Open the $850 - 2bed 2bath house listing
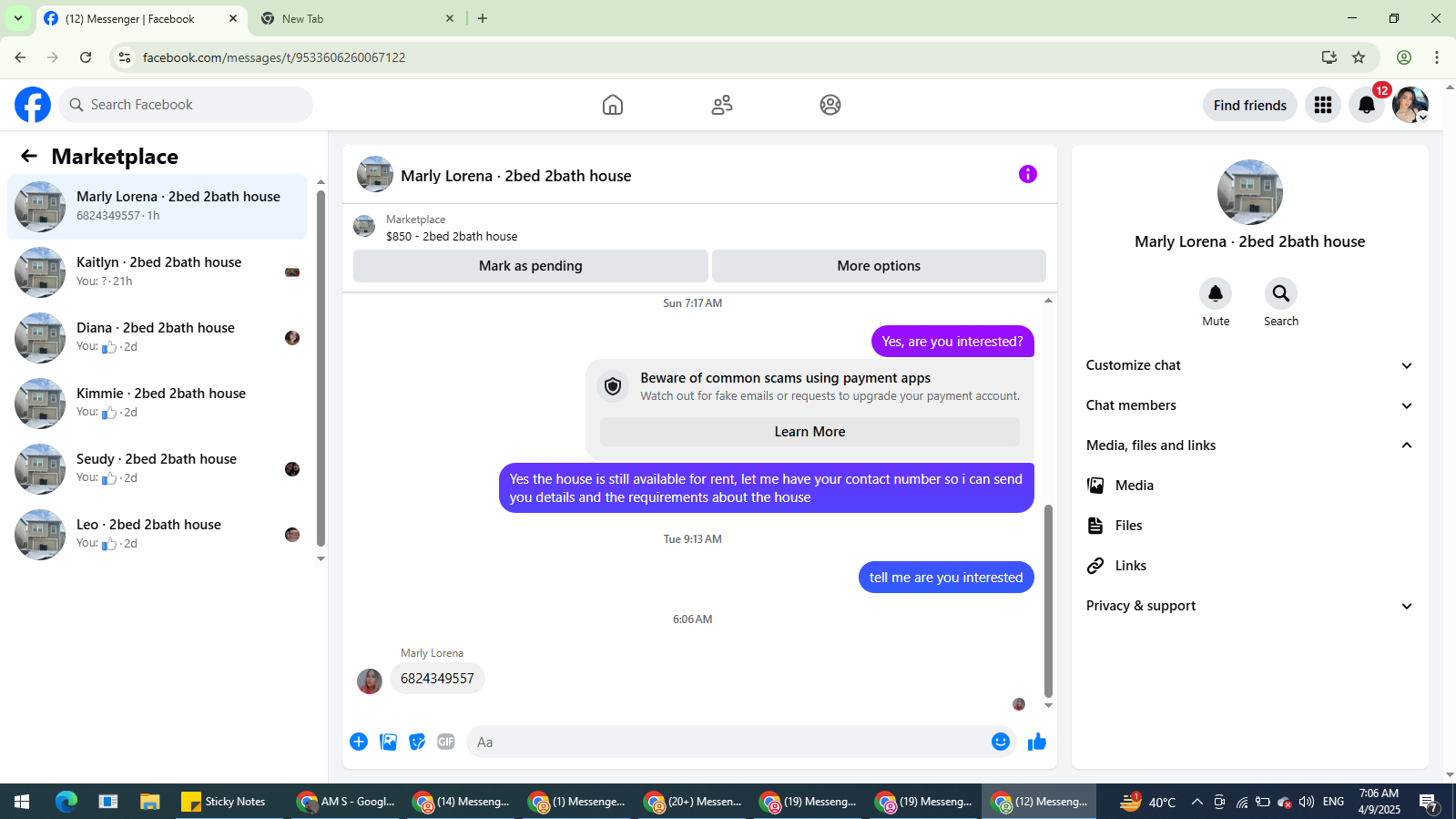Image resolution: width=1456 pixels, height=819 pixels. coord(452,237)
